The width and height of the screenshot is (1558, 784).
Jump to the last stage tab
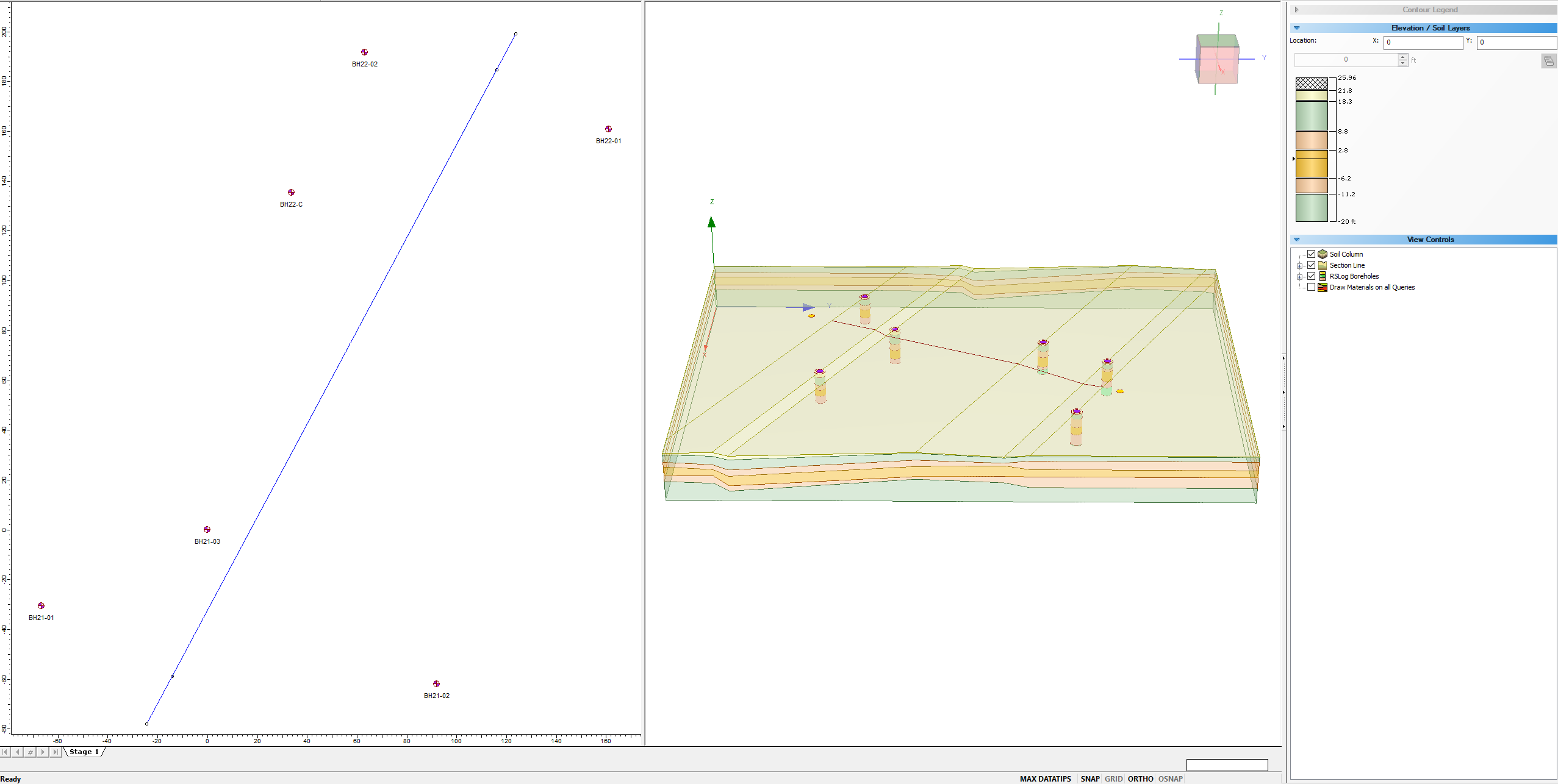pos(56,752)
